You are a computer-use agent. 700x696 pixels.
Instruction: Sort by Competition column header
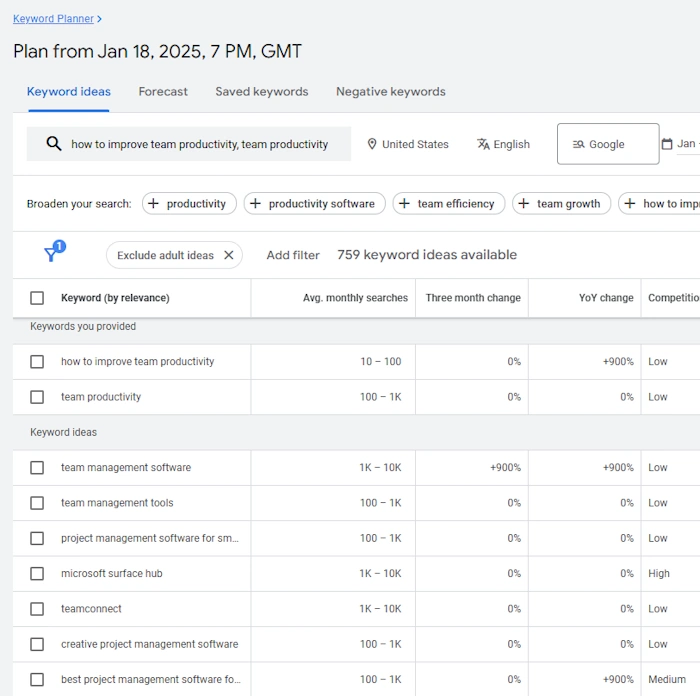pyautogui.click(x=674, y=298)
